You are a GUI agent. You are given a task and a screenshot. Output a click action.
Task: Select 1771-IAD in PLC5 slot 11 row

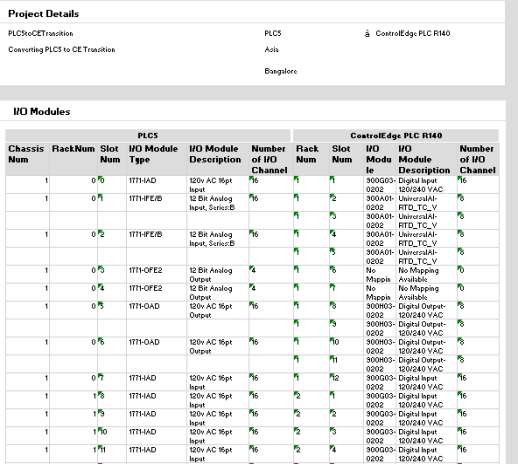tap(142, 450)
